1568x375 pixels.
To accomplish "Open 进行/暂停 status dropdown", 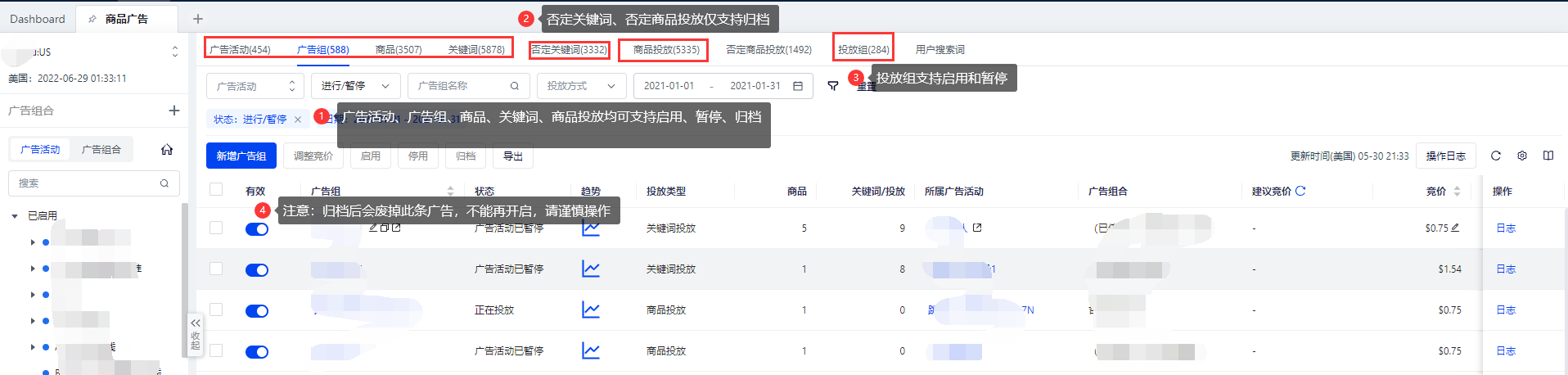I will coord(356,86).
